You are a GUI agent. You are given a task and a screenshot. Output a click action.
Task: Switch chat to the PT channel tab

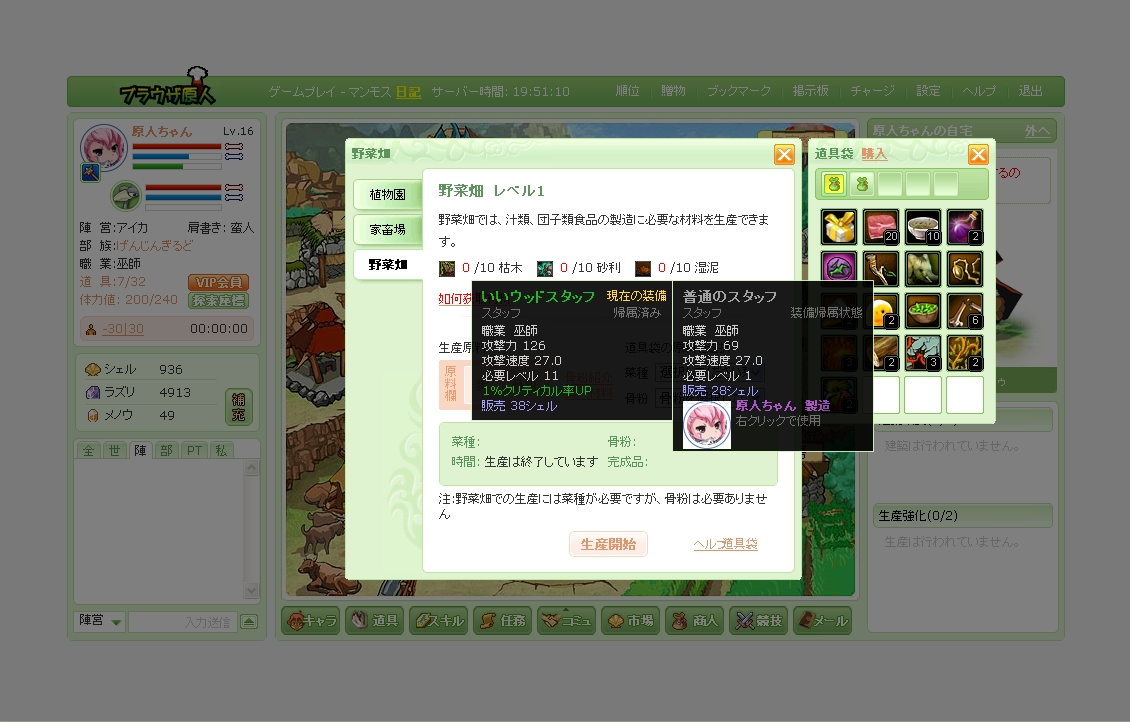click(194, 450)
